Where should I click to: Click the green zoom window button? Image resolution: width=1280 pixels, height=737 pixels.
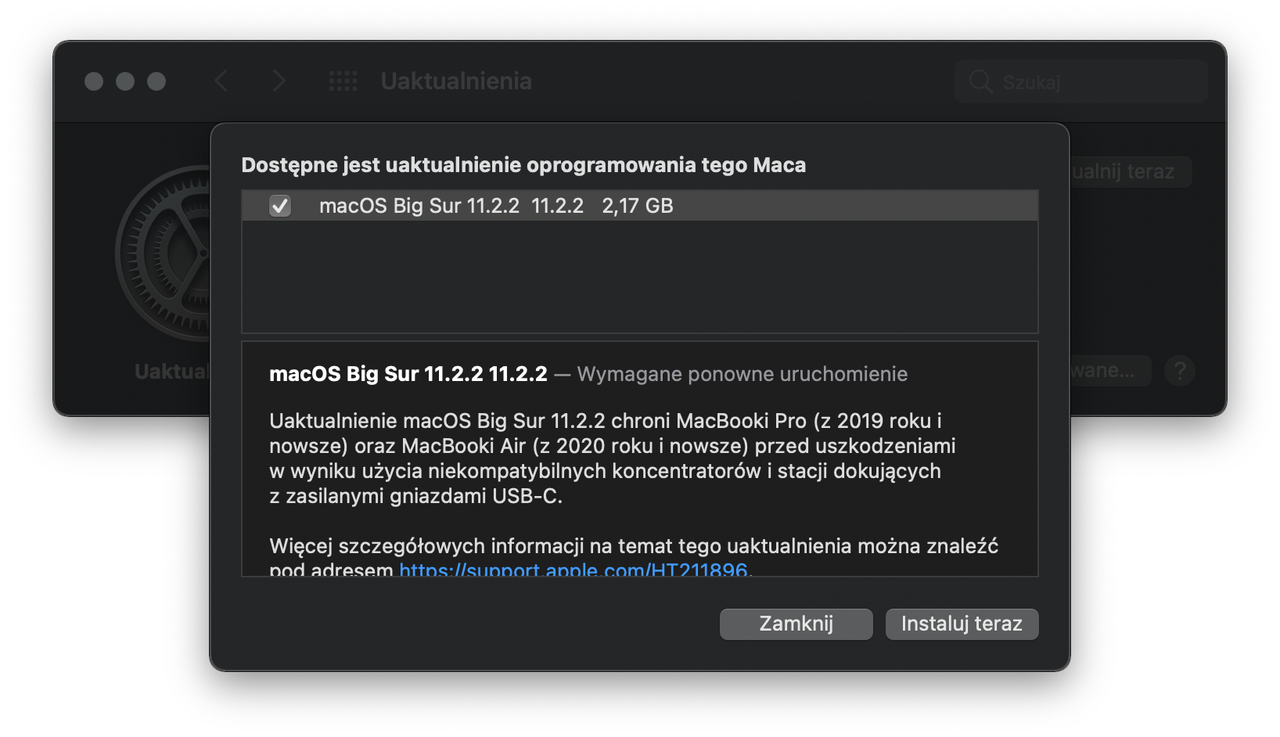pyautogui.click(x=156, y=81)
